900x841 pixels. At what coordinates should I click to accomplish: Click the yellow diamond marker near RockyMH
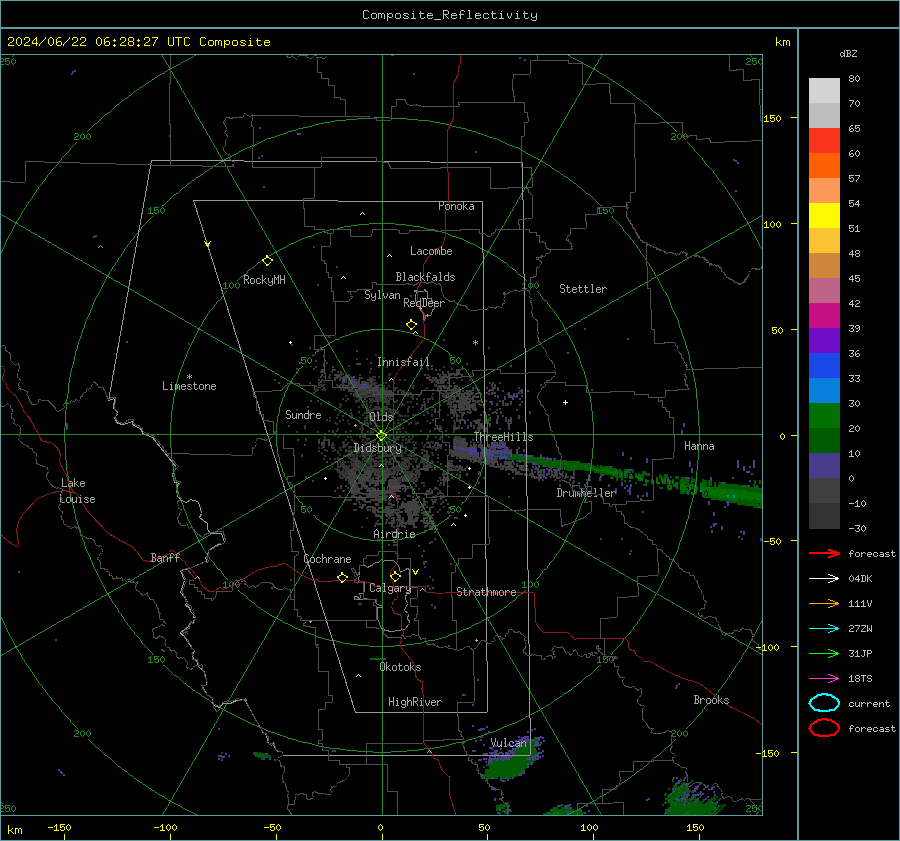tap(267, 261)
